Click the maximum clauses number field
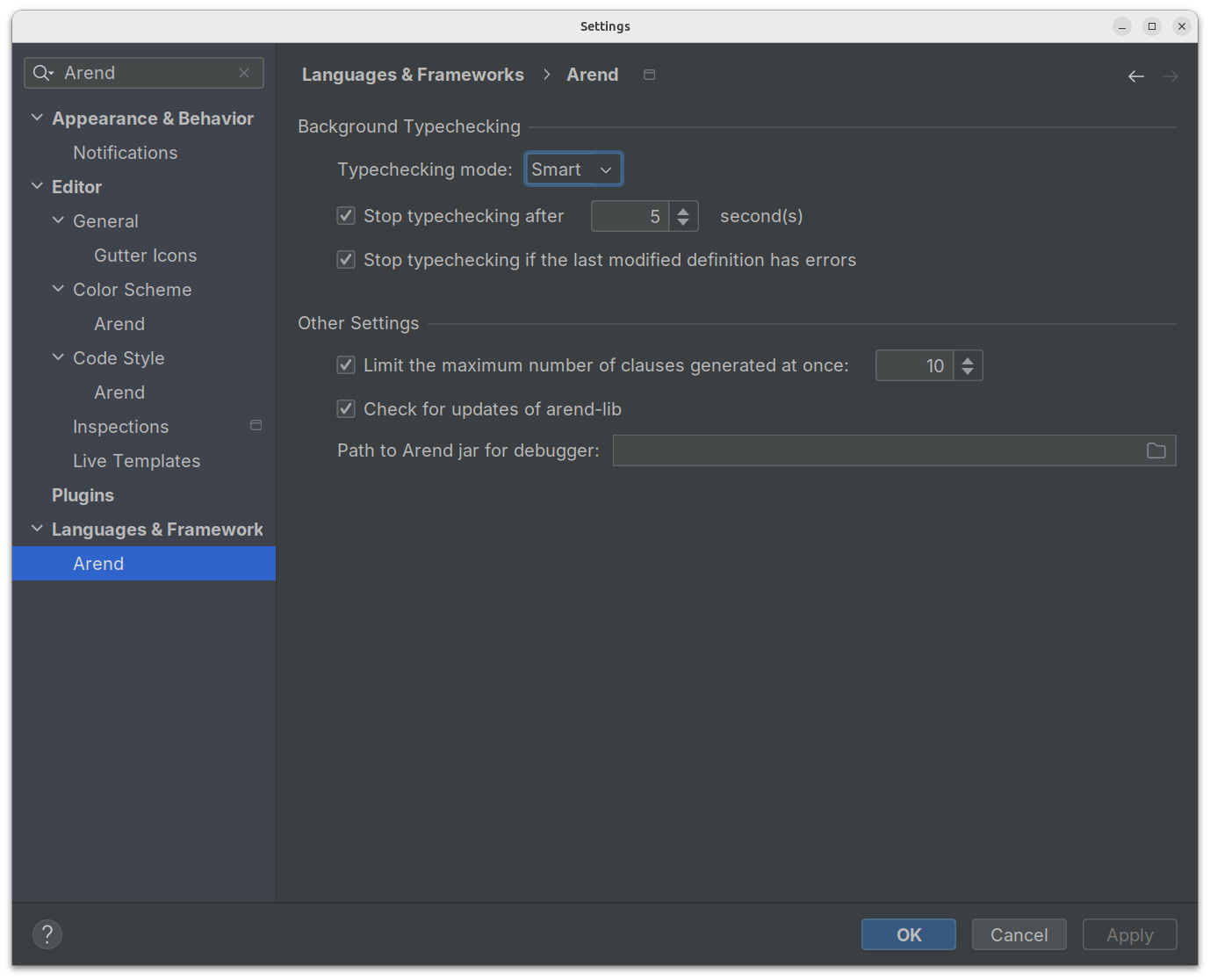 [915, 365]
